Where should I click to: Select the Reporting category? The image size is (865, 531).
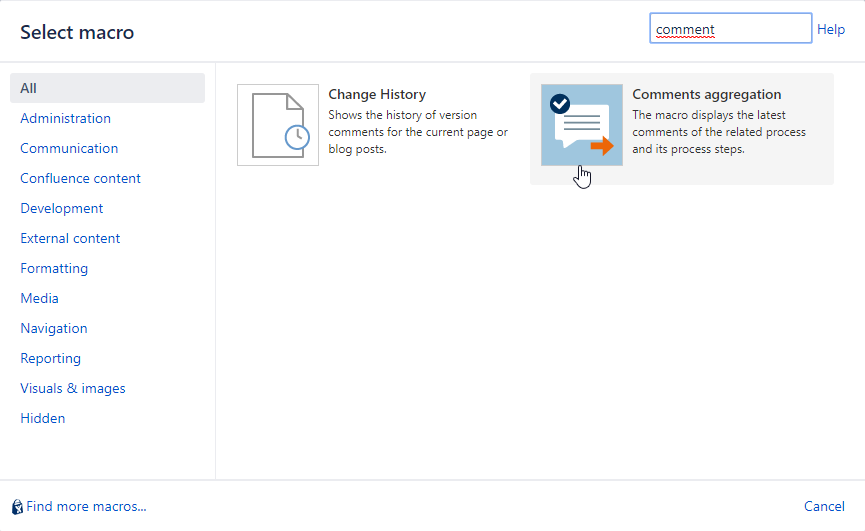point(51,358)
